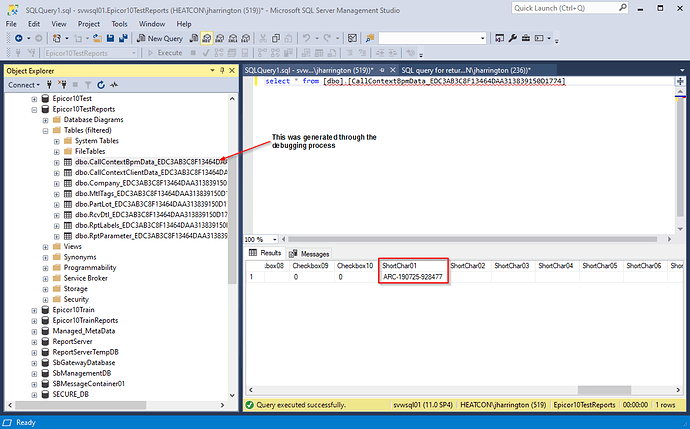Click the Activity Monitor icon in Object Explorer

(114, 85)
